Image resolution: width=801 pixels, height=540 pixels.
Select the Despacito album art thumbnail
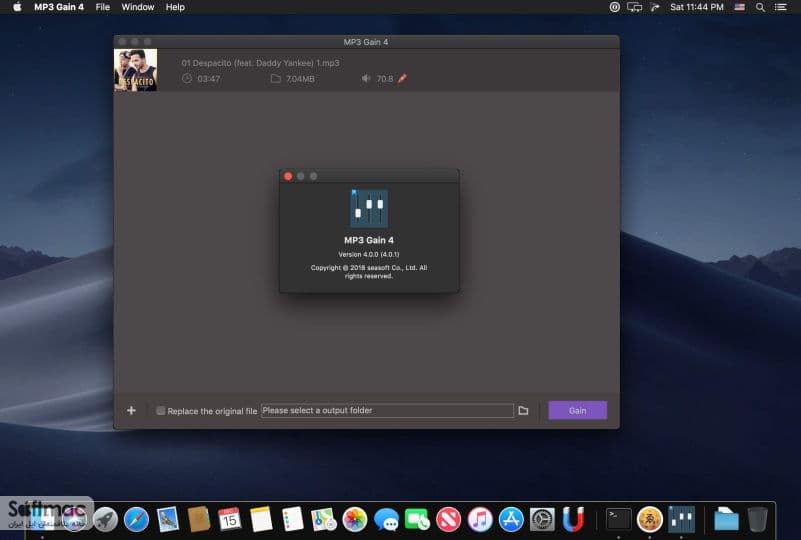point(136,70)
